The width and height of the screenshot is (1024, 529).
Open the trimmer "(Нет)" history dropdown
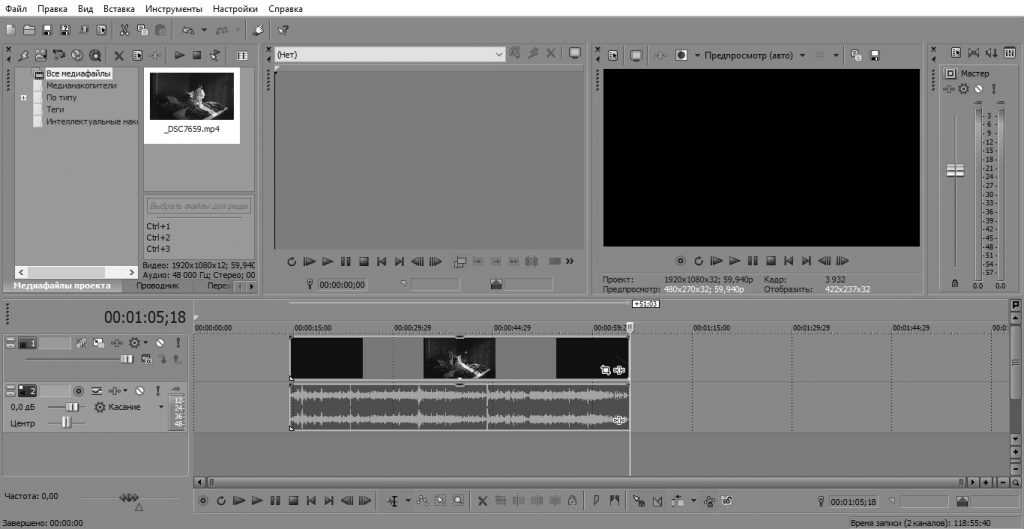click(500, 54)
